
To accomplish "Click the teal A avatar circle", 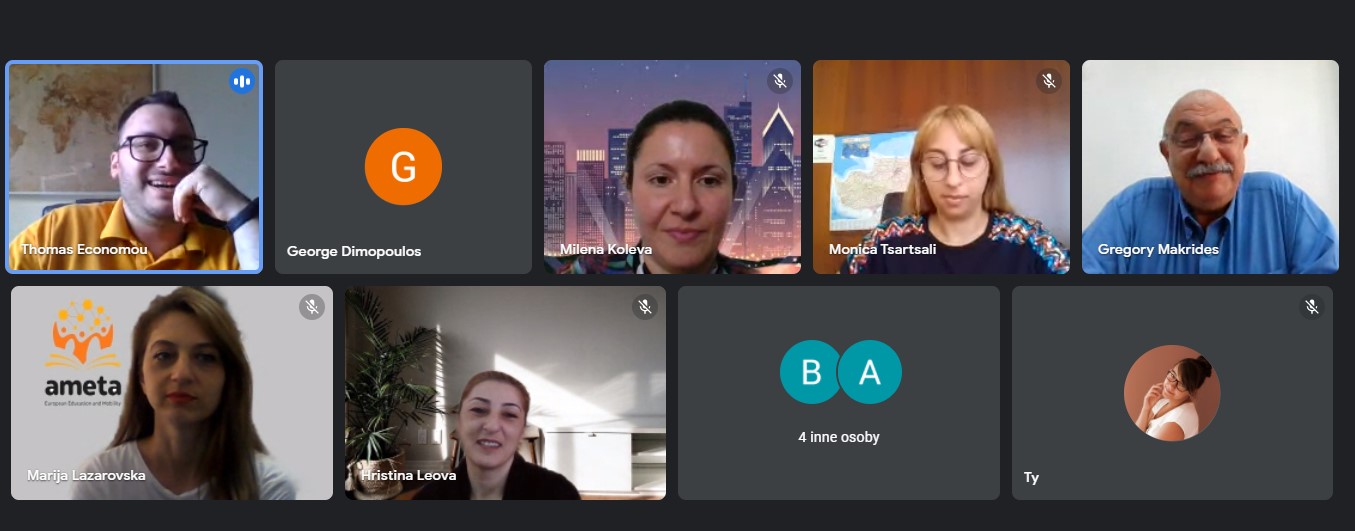I will [870, 372].
